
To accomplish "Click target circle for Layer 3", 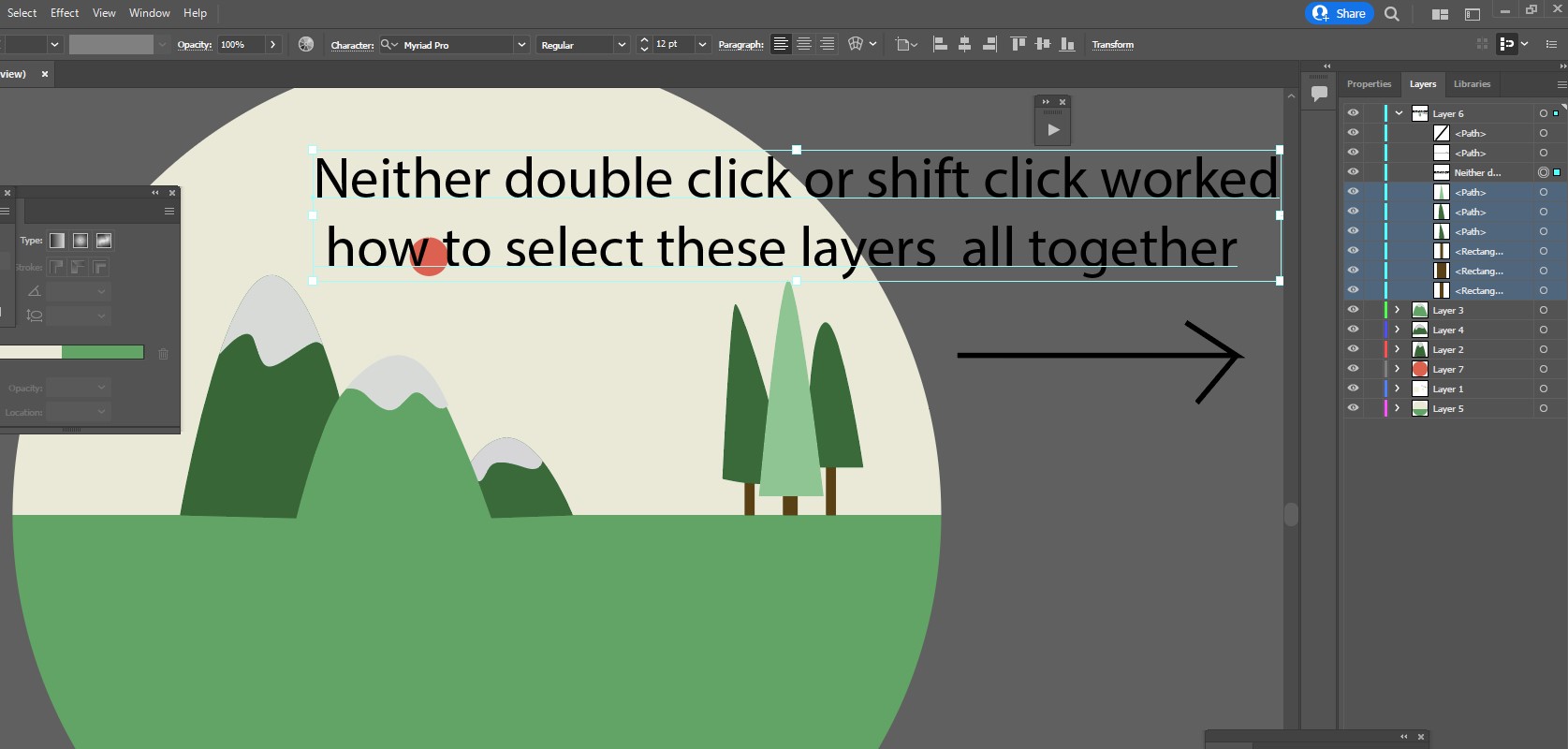I will (1544, 310).
